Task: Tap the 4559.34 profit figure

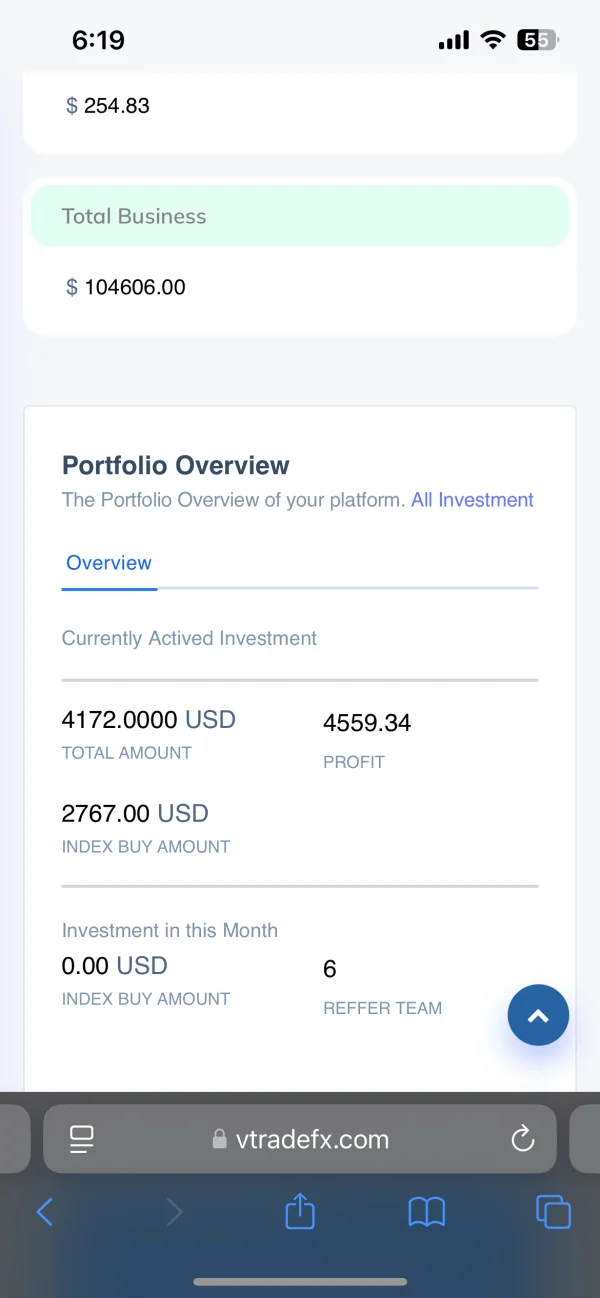Action: pos(367,723)
